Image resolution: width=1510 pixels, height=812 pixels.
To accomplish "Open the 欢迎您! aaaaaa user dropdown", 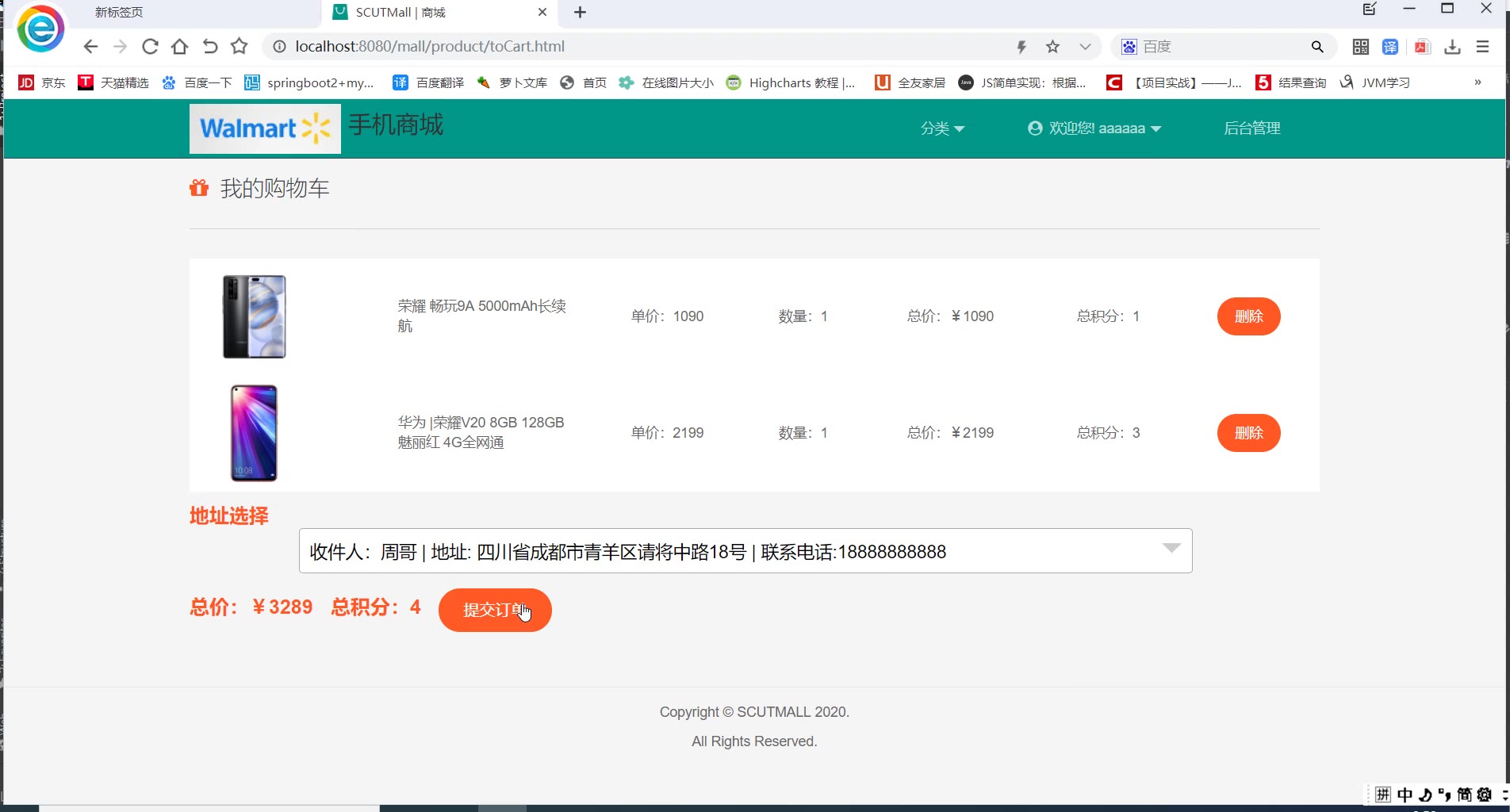I will pos(1094,128).
